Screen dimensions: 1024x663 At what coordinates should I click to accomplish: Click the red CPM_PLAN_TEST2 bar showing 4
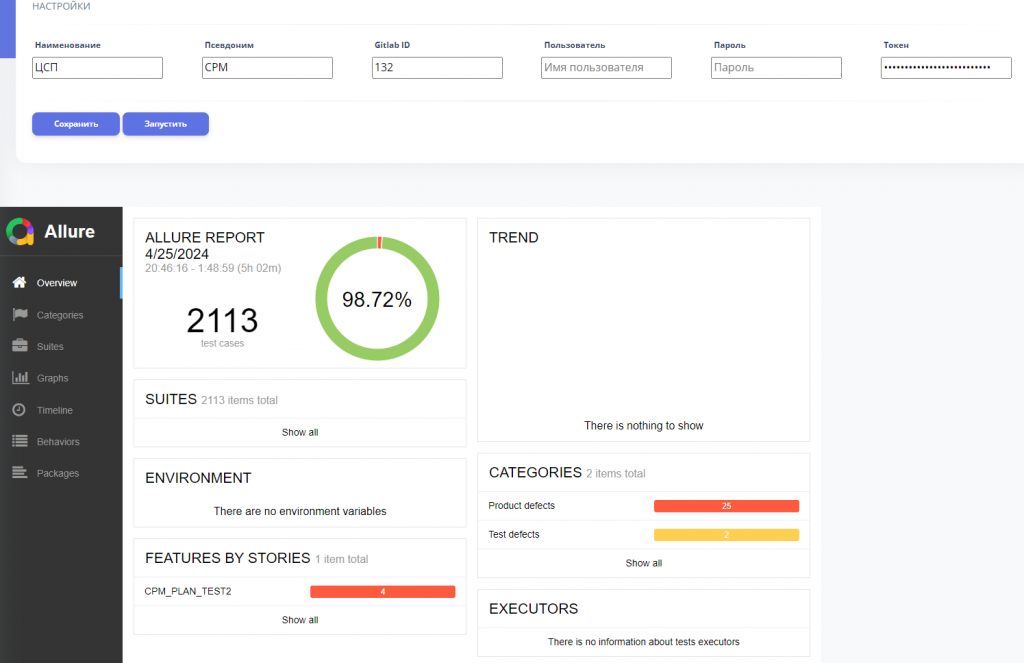click(x=383, y=592)
